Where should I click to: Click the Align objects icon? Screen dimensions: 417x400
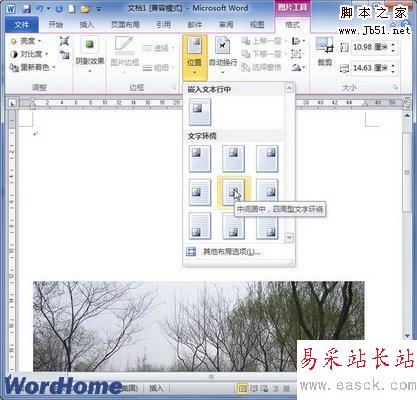tap(298, 41)
